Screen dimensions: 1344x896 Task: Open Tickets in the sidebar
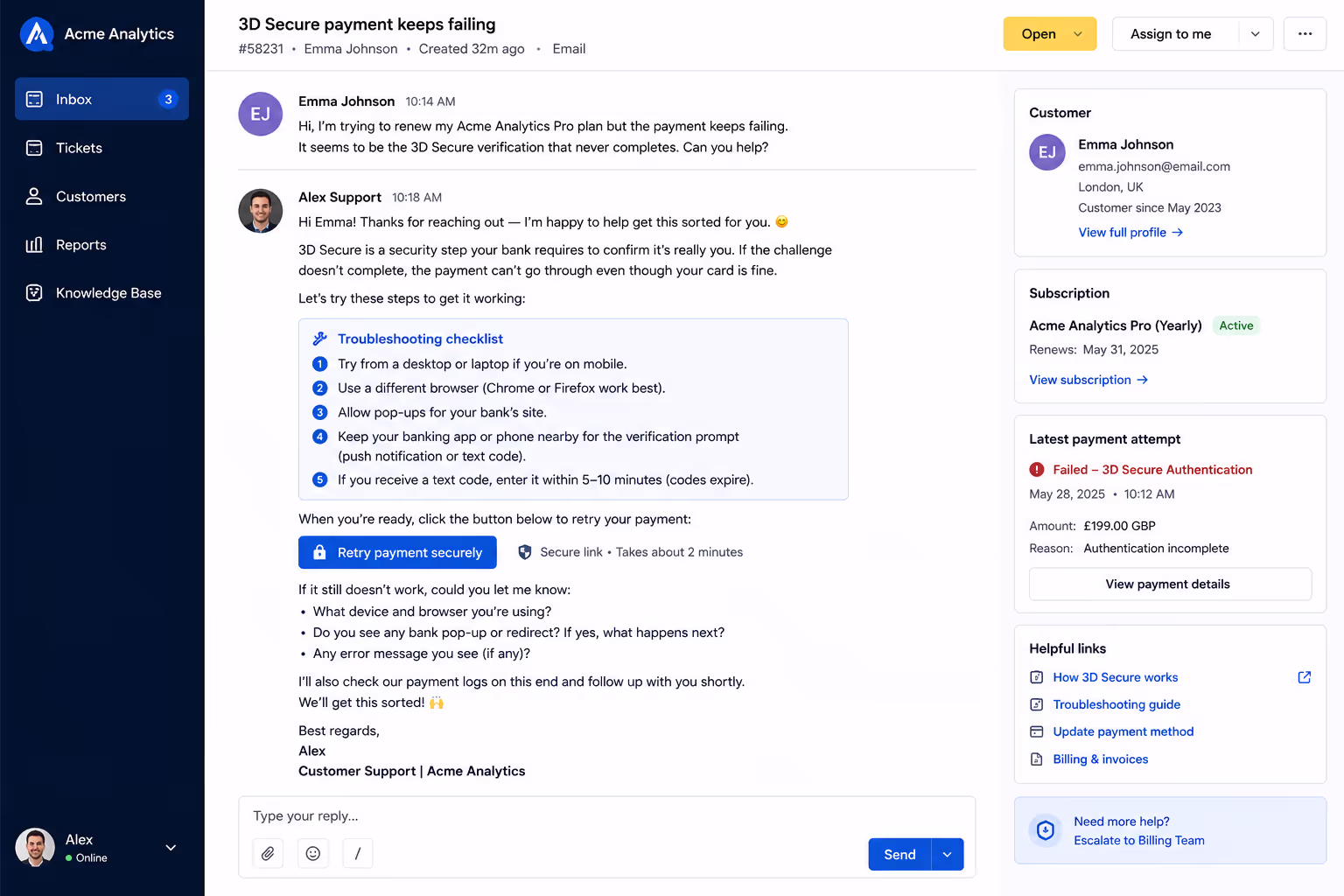[x=101, y=148]
